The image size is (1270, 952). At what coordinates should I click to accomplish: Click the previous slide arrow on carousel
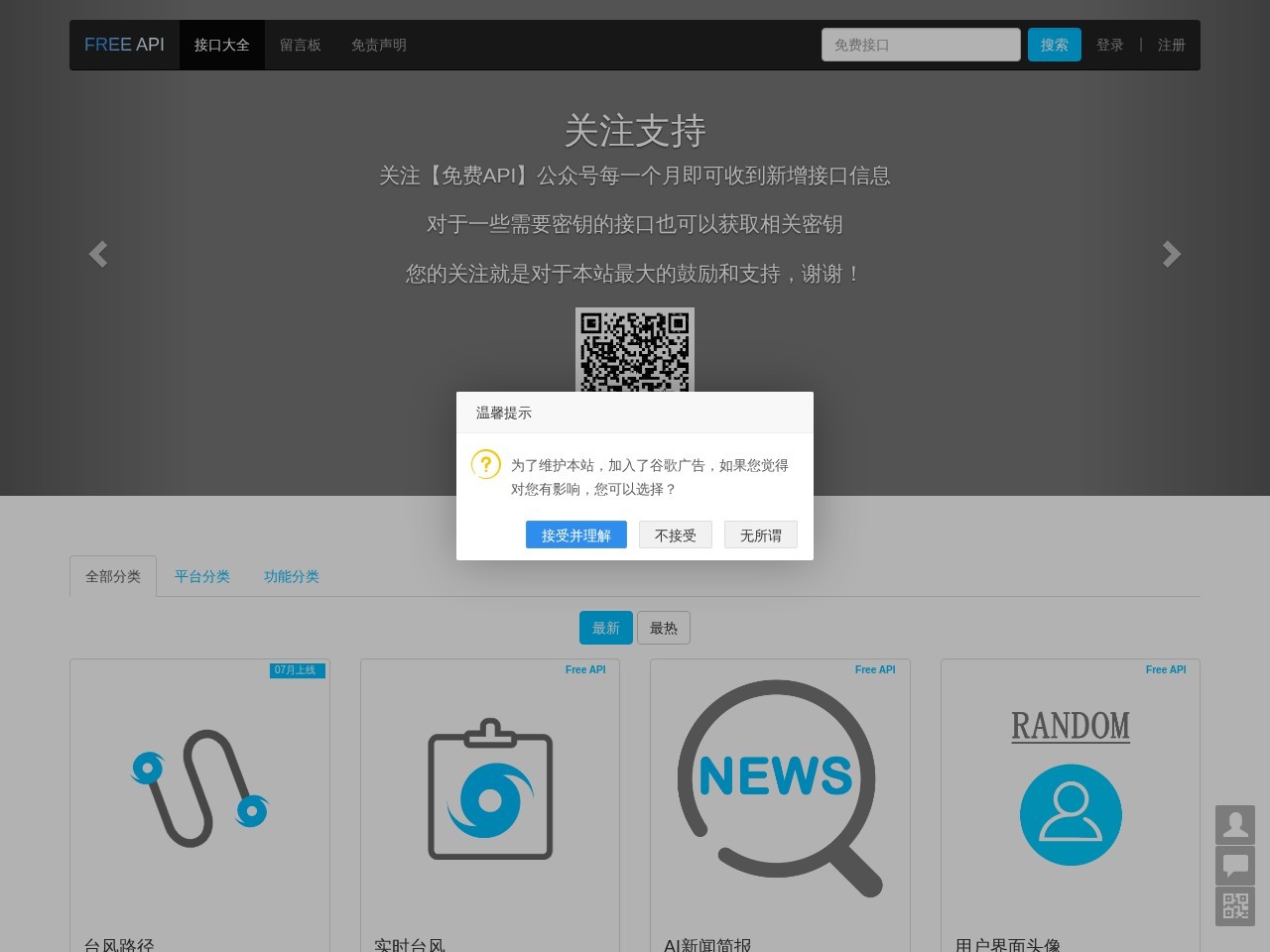point(98,255)
